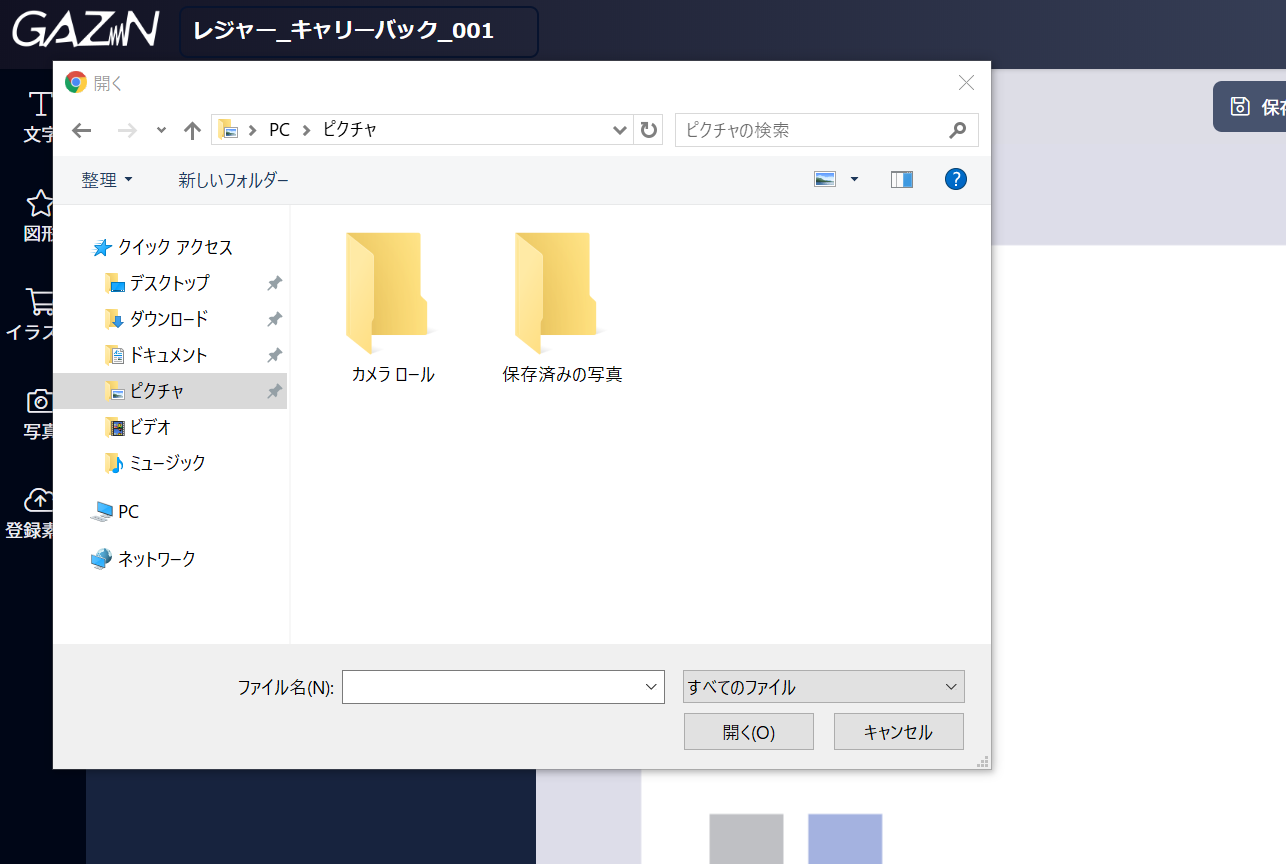This screenshot has width=1286, height=864.
Task: Click the cloud upload registered materials icon
Action: tap(39, 500)
